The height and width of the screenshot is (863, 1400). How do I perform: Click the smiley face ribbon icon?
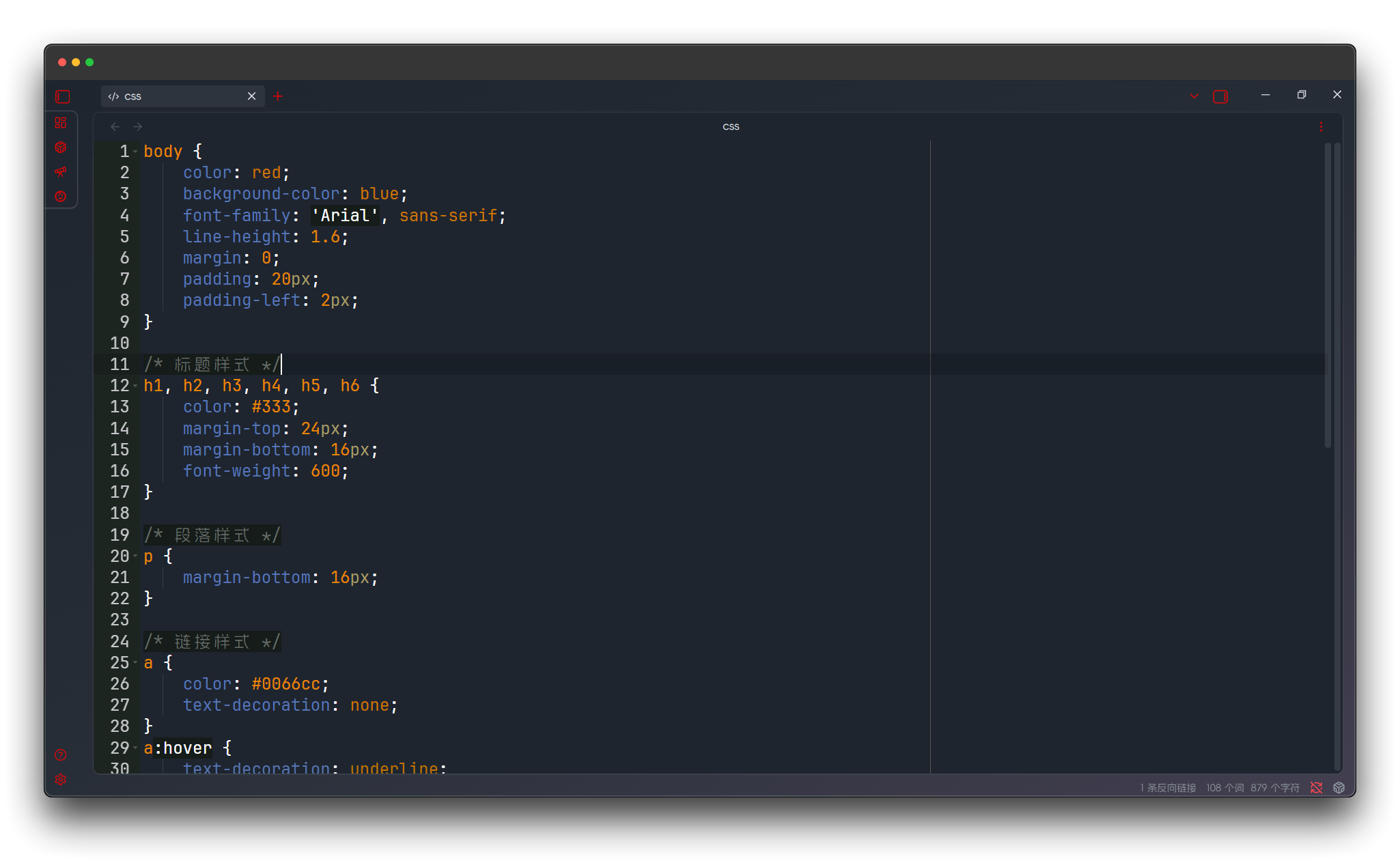61,196
